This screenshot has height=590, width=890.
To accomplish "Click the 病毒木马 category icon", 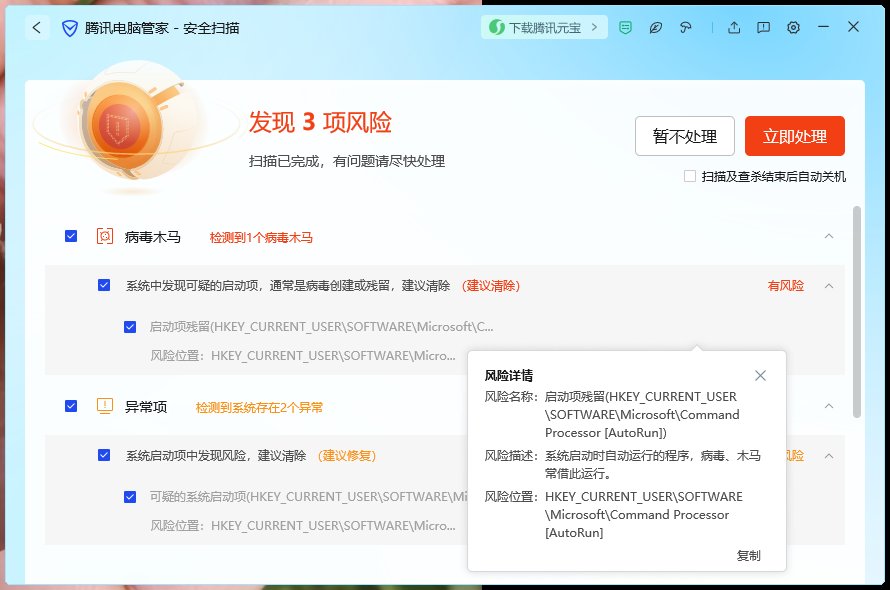I will pyautogui.click(x=105, y=236).
